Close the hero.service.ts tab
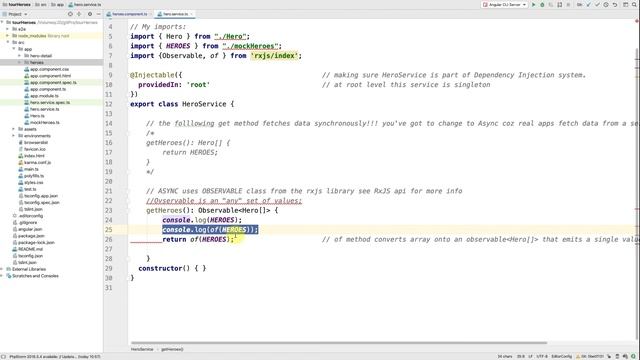Viewport: 640px width, 360px height. pyautogui.click(x=191, y=14)
